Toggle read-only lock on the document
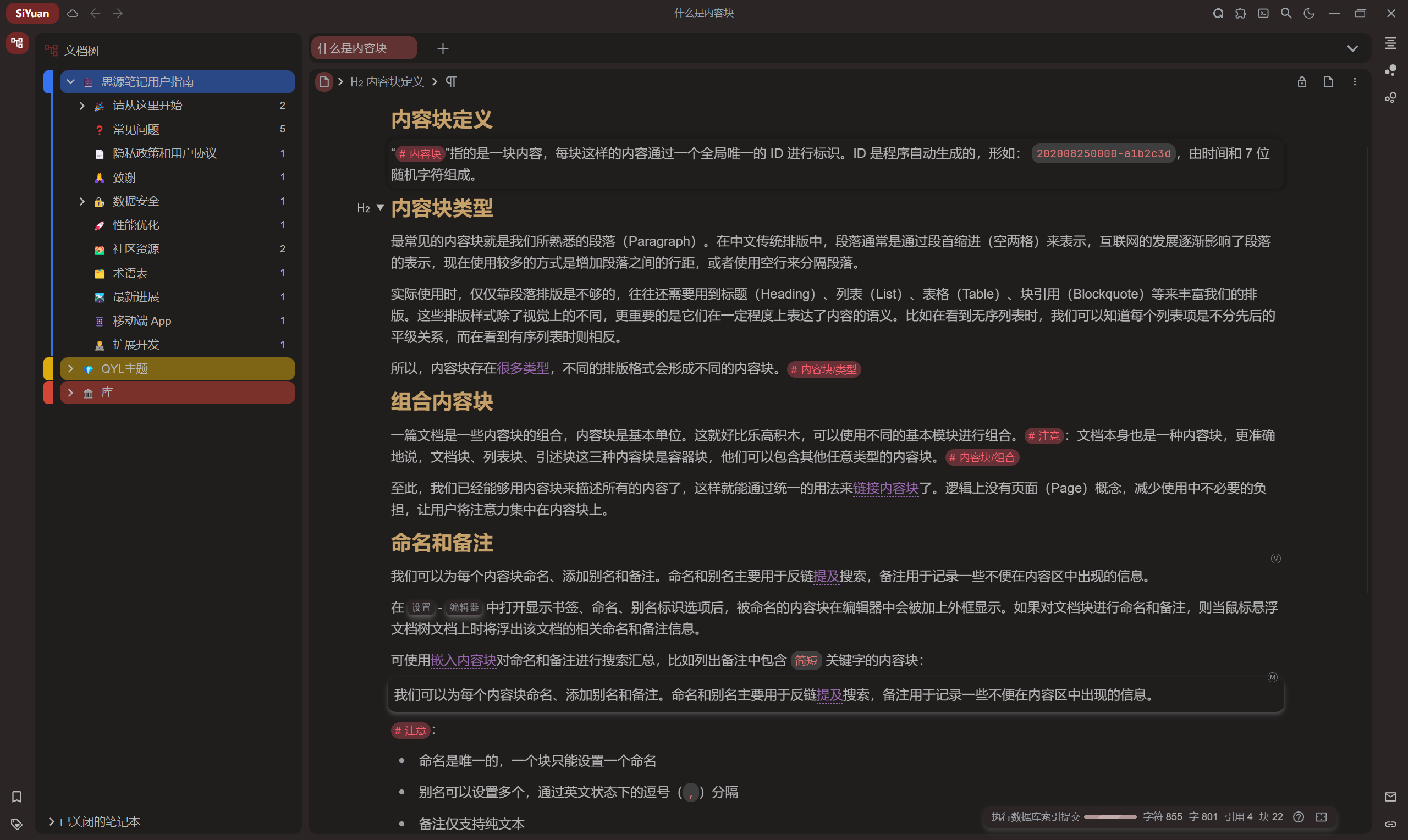 (x=1301, y=81)
